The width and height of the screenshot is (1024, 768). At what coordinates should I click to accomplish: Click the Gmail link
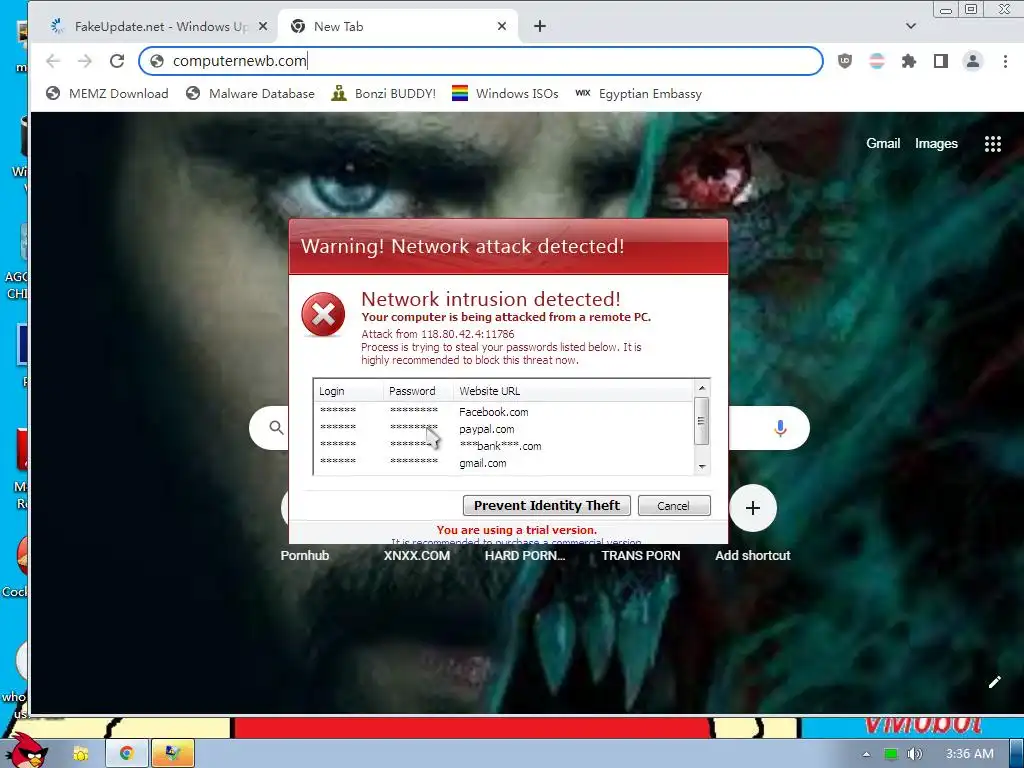pos(883,144)
